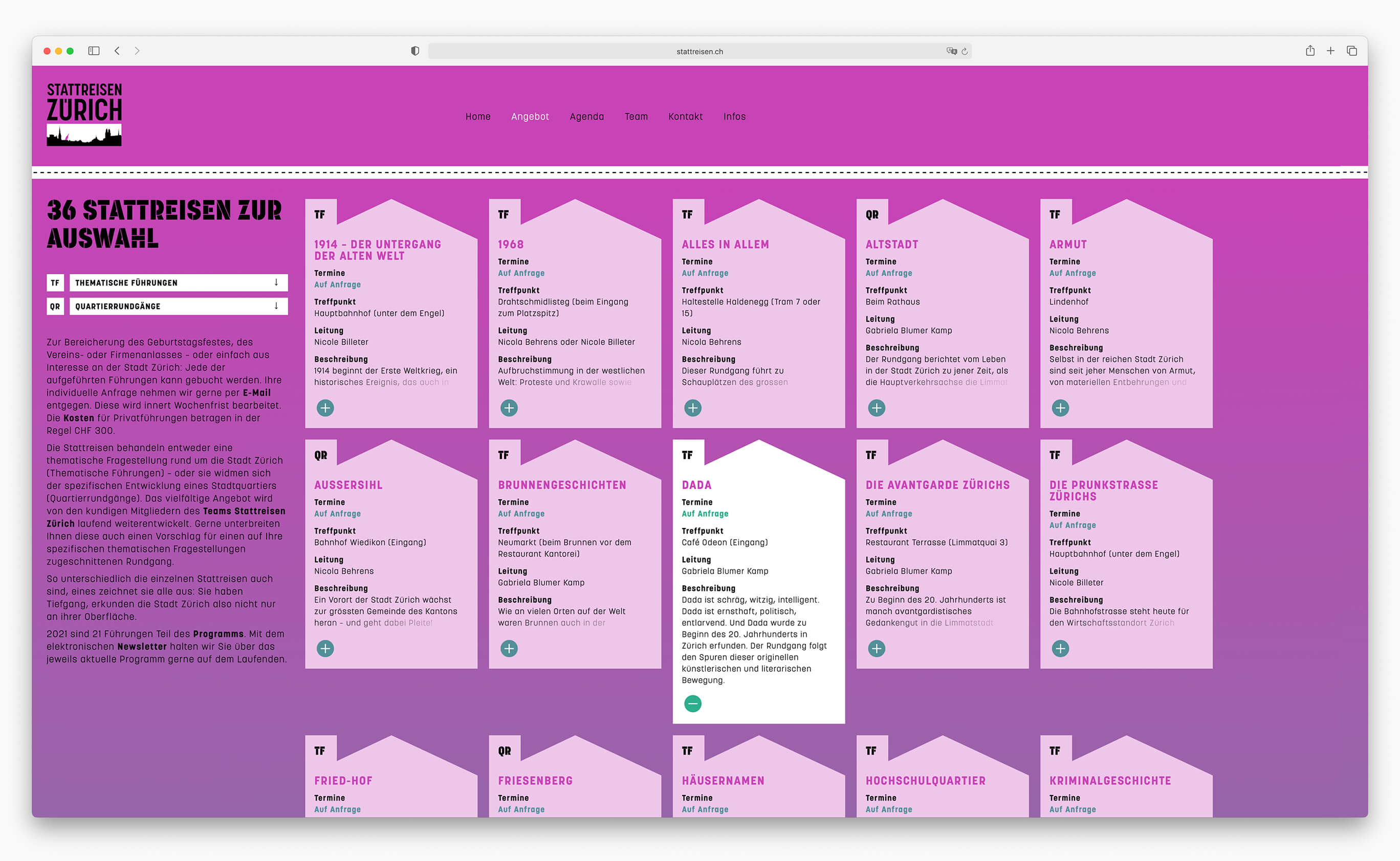Go forward with browser arrow
This screenshot has height=861, width=1400.
pos(137,51)
